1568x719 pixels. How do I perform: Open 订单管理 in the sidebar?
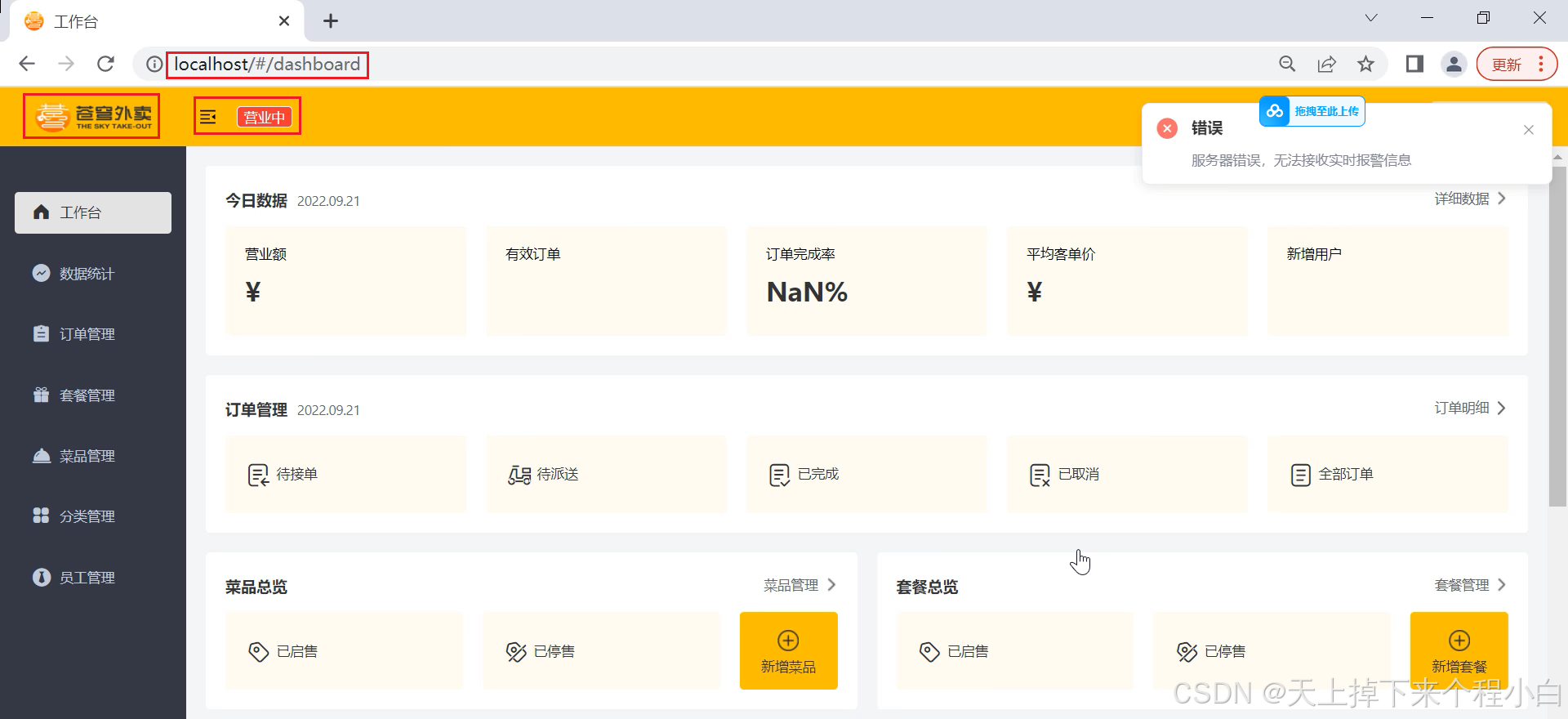[x=93, y=334]
